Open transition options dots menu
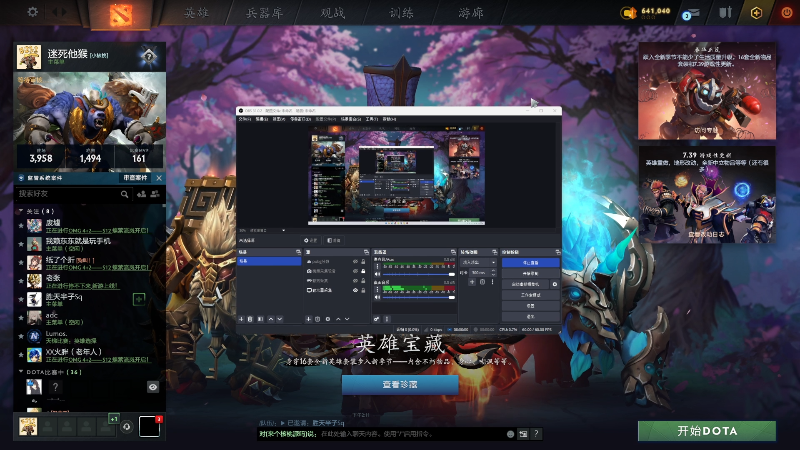The image size is (800, 450). [492, 282]
